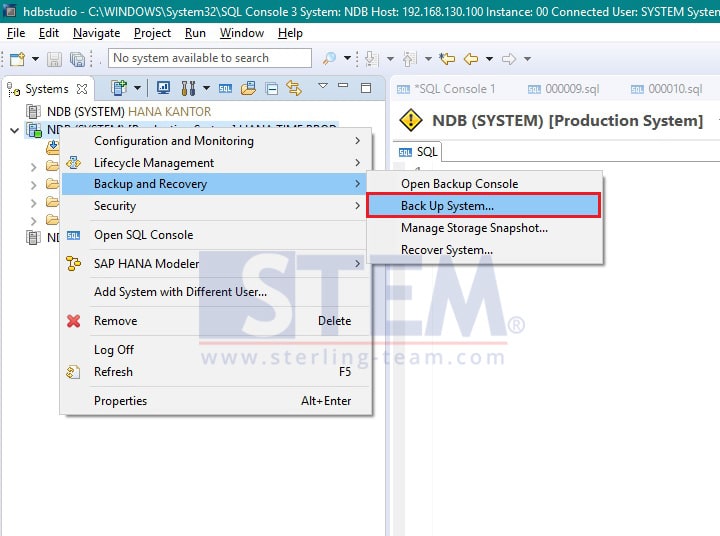Open Lifecycle Management submenu
720x536 pixels.
coord(216,163)
